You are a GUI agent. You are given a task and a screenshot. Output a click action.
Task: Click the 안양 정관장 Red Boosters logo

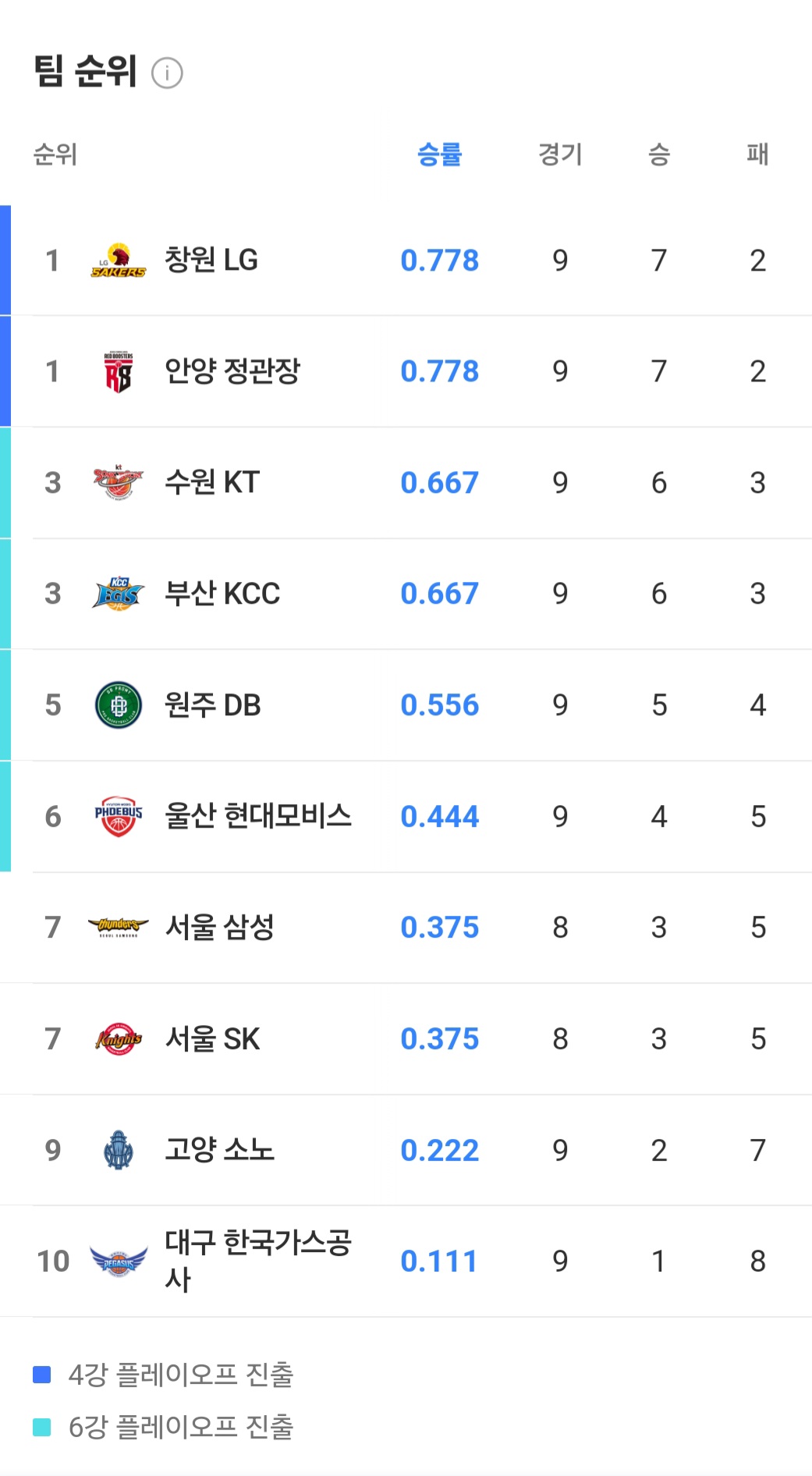pyautogui.click(x=118, y=371)
